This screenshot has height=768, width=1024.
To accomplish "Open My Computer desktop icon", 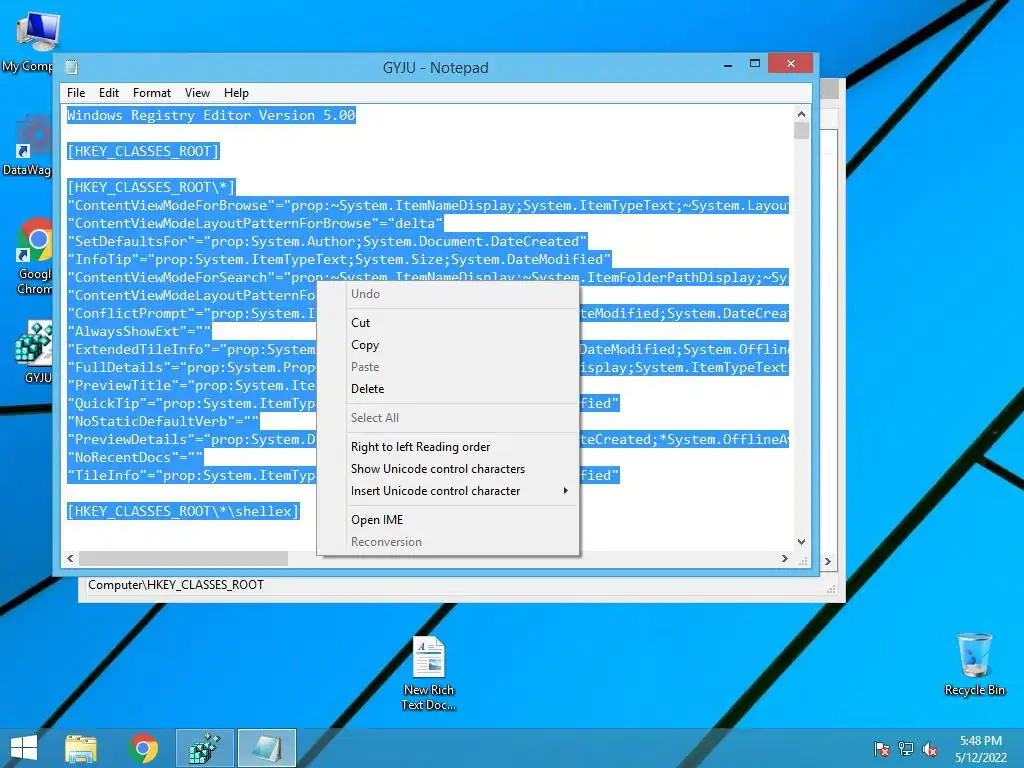I will pyautogui.click(x=33, y=40).
